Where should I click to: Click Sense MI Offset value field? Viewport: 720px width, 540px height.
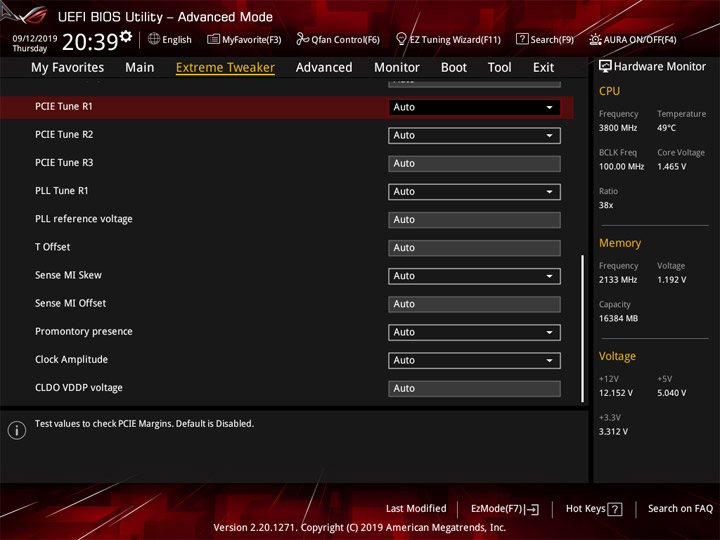pyautogui.click(x=474, y=304)
